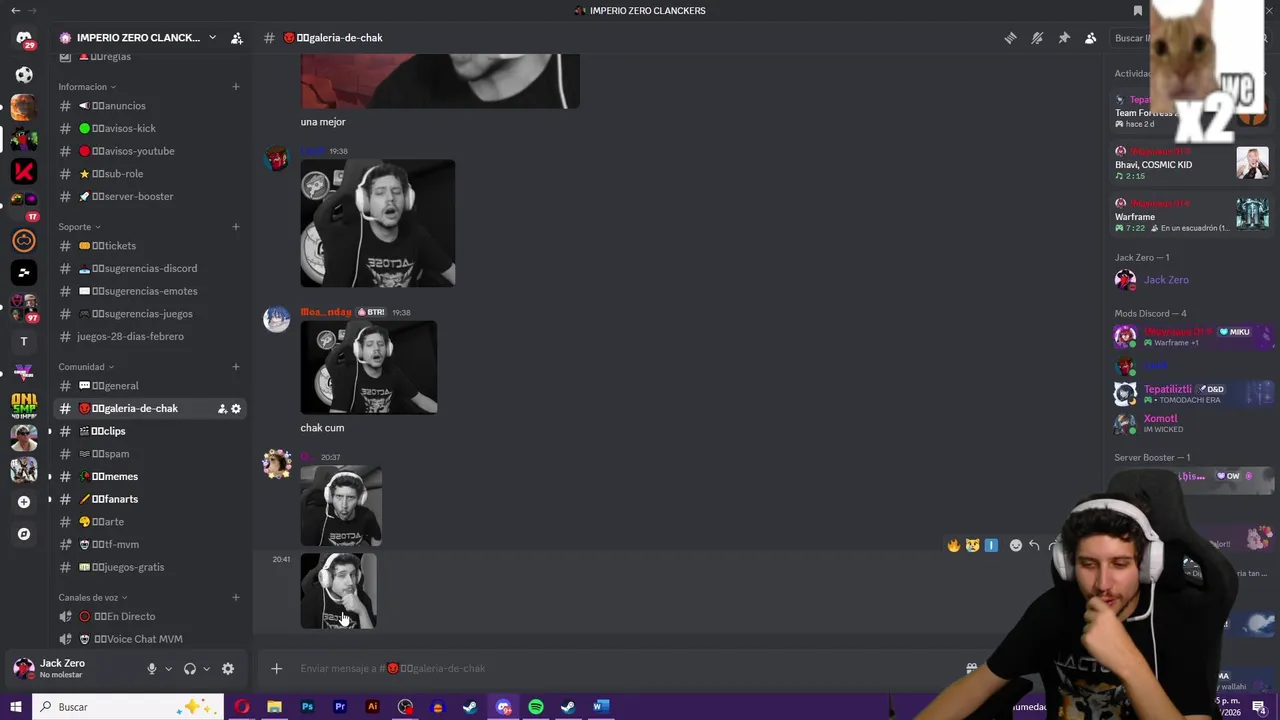Add channel plus next to Soporte
The height and width of the screenshot is (720, 1280).
(236, 227)
